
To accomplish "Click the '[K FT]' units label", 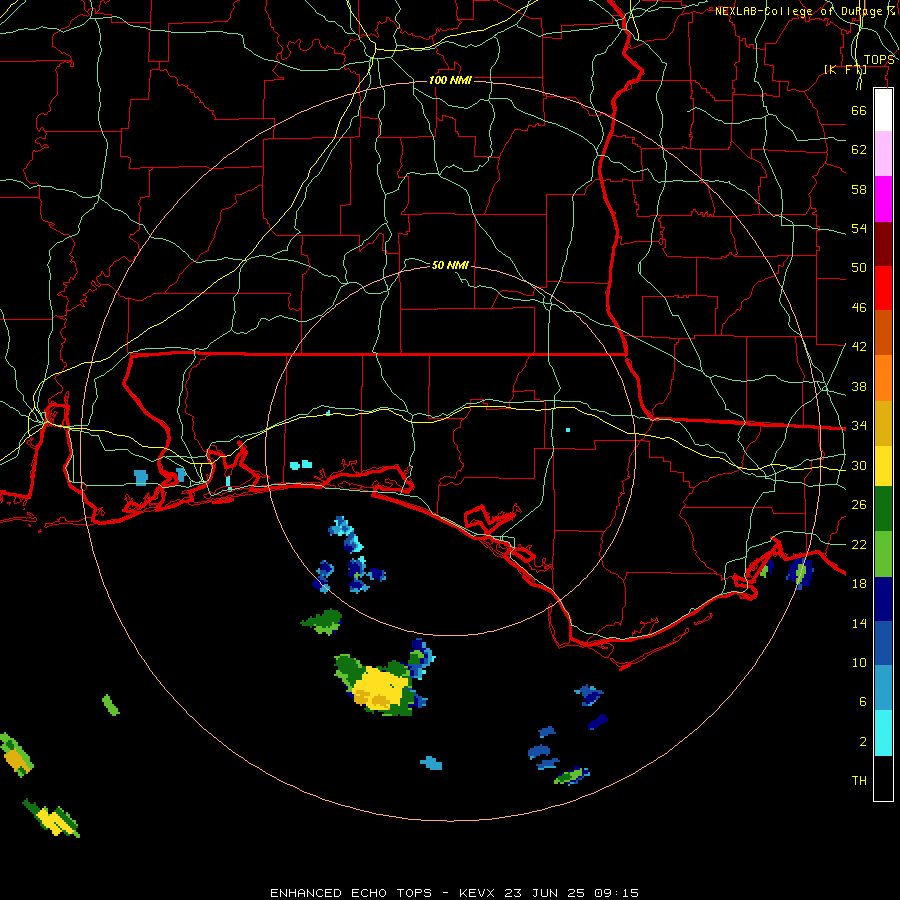I will (x=845, y=70).
